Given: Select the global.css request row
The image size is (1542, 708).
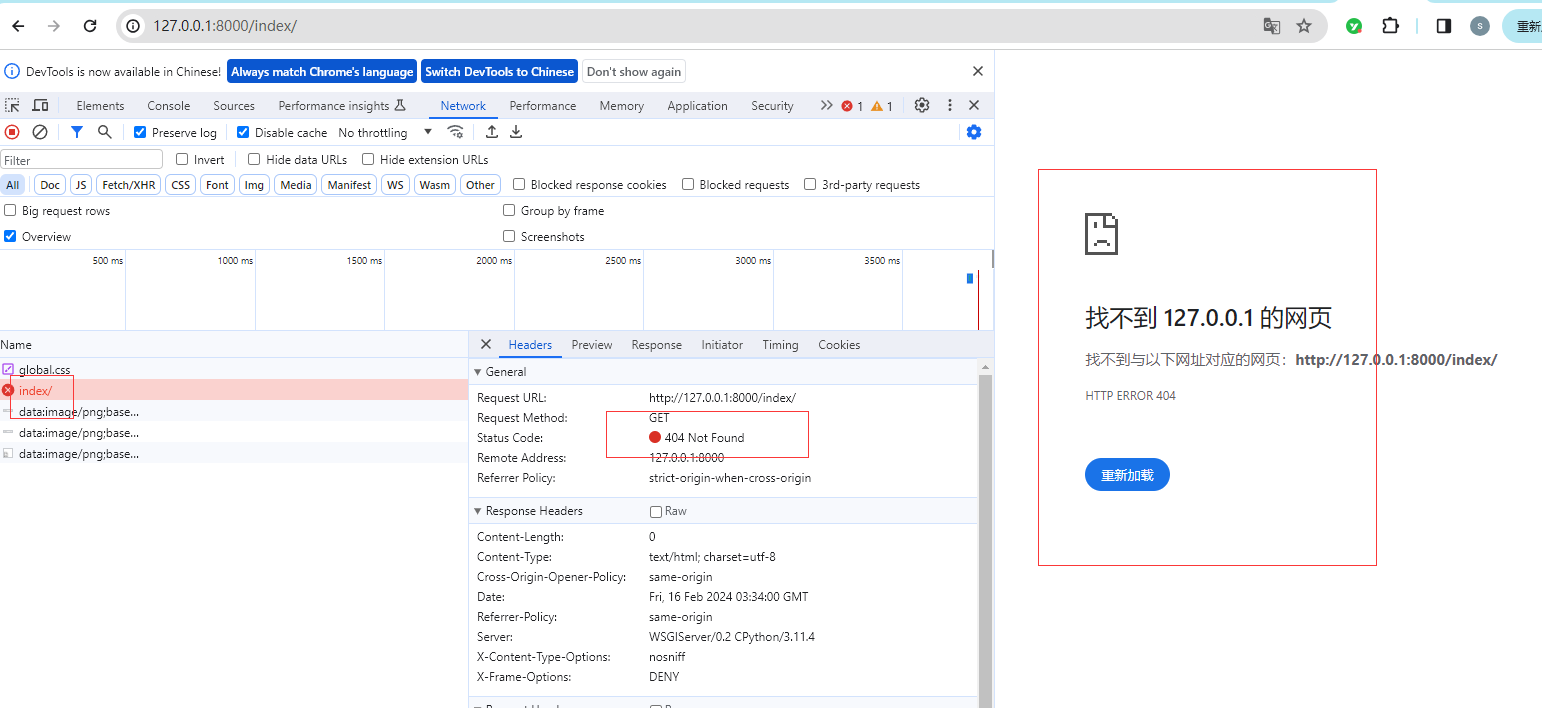Looking at the screenshot, I should click(x=234, y=369).
